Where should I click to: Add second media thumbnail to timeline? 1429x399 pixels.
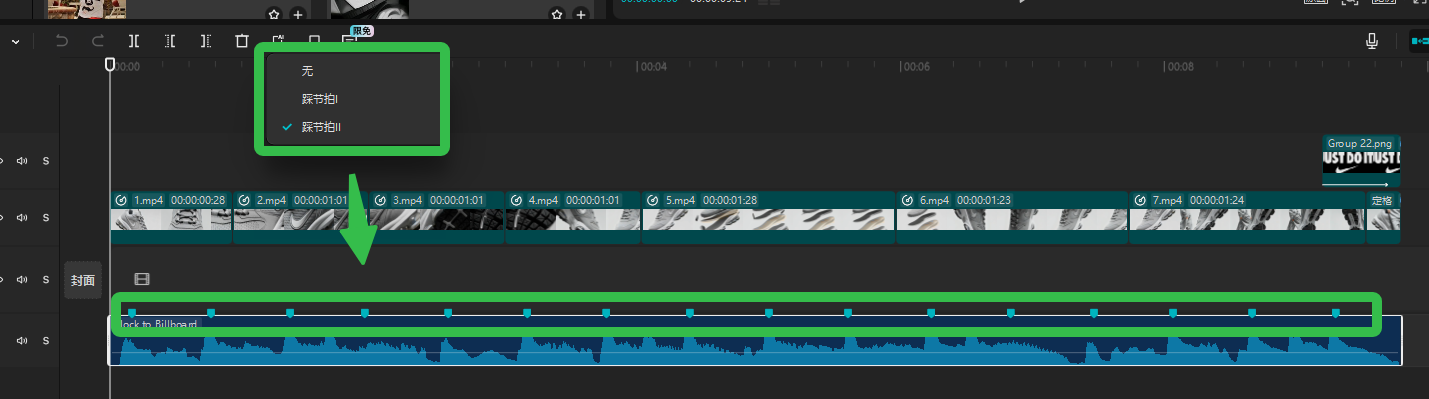pyautogui.click(x=581, y=14)
